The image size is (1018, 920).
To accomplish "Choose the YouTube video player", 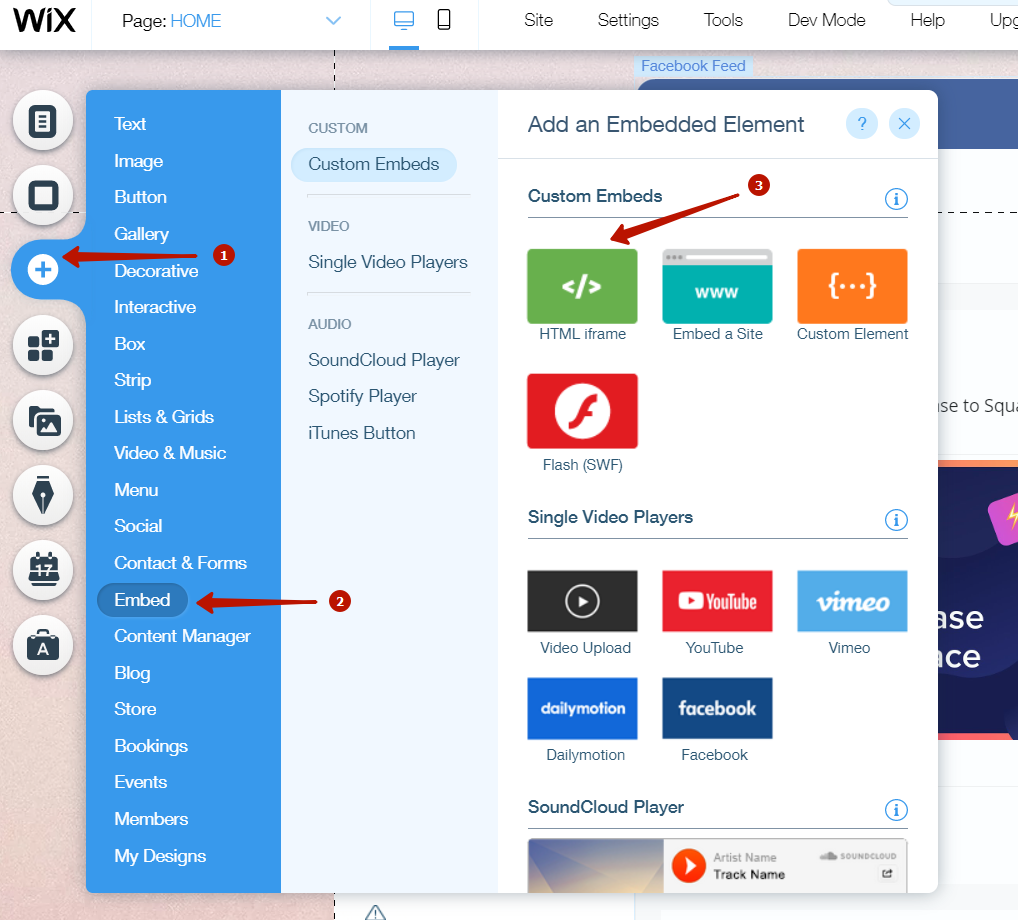I will [x=715, y=600].
